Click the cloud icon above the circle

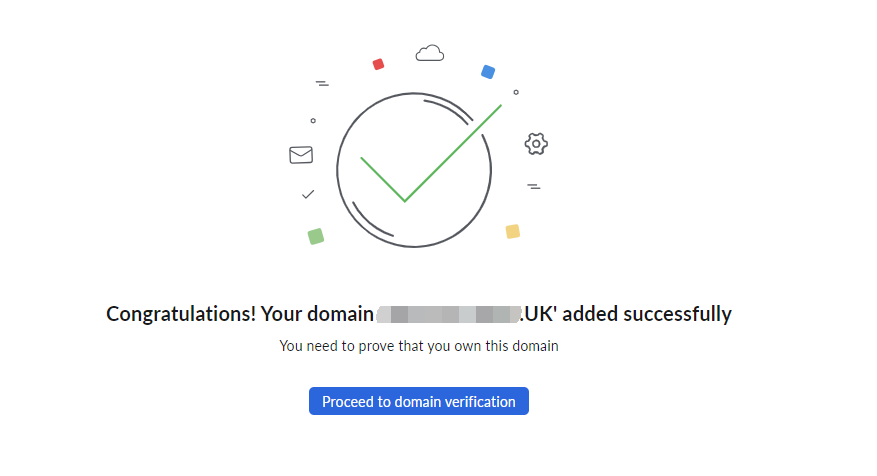(430, 53)
